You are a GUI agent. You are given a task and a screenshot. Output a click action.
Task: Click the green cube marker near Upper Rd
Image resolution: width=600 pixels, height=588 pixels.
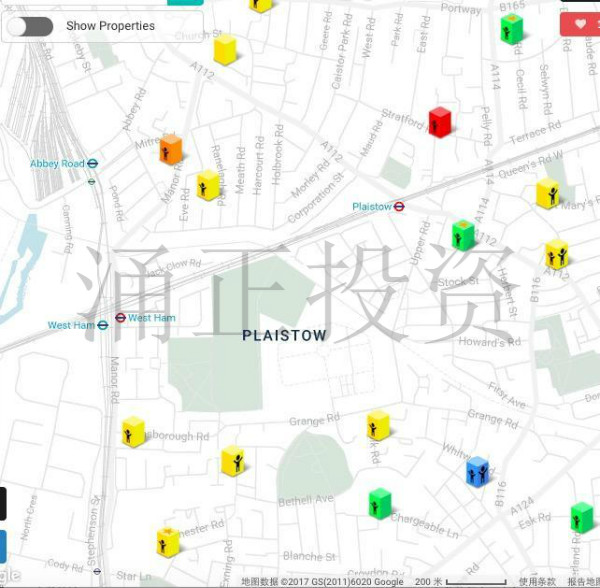463,236
